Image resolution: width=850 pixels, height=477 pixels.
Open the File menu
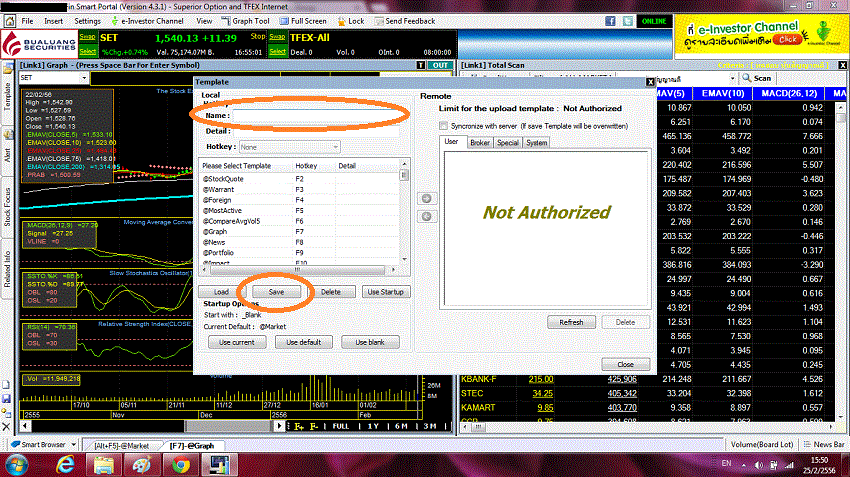click(28, 21)
